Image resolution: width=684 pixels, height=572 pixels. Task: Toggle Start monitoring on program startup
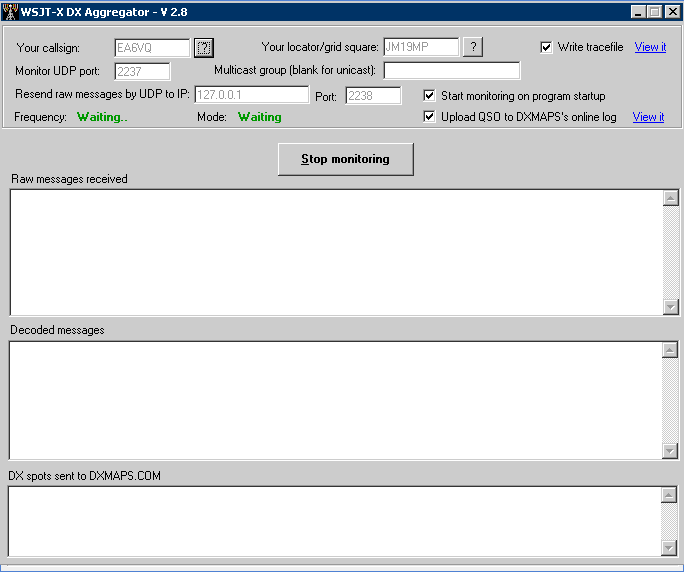[x=429, y=96]
